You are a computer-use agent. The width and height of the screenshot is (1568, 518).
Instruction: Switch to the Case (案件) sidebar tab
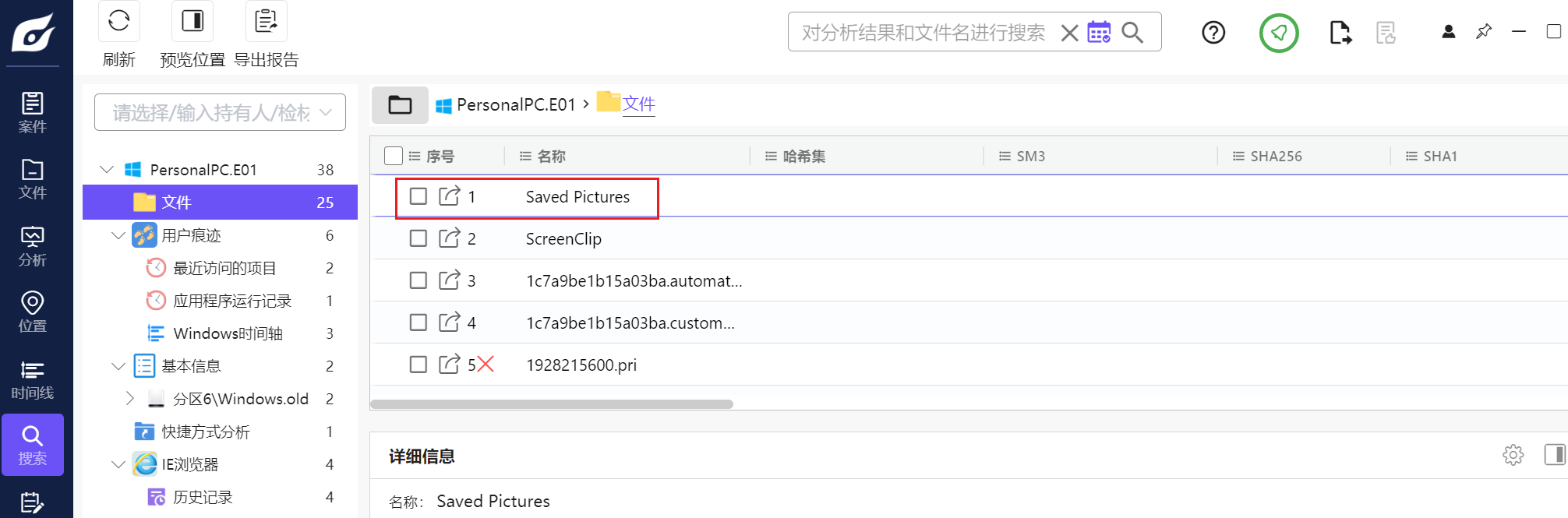pos(32,112)
